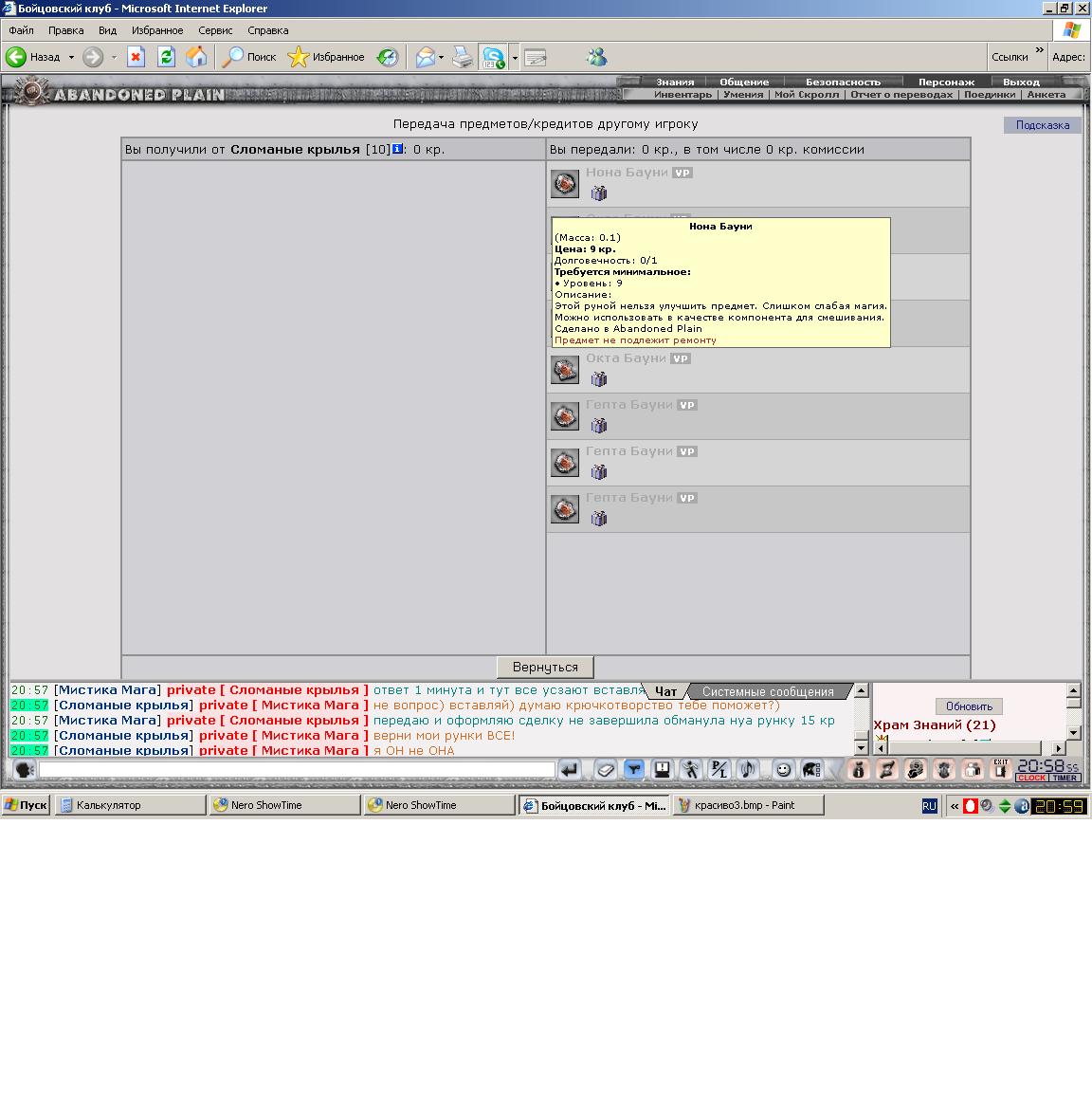Open Поединки link
The image size is (1092, 1100).
[990, 94]
